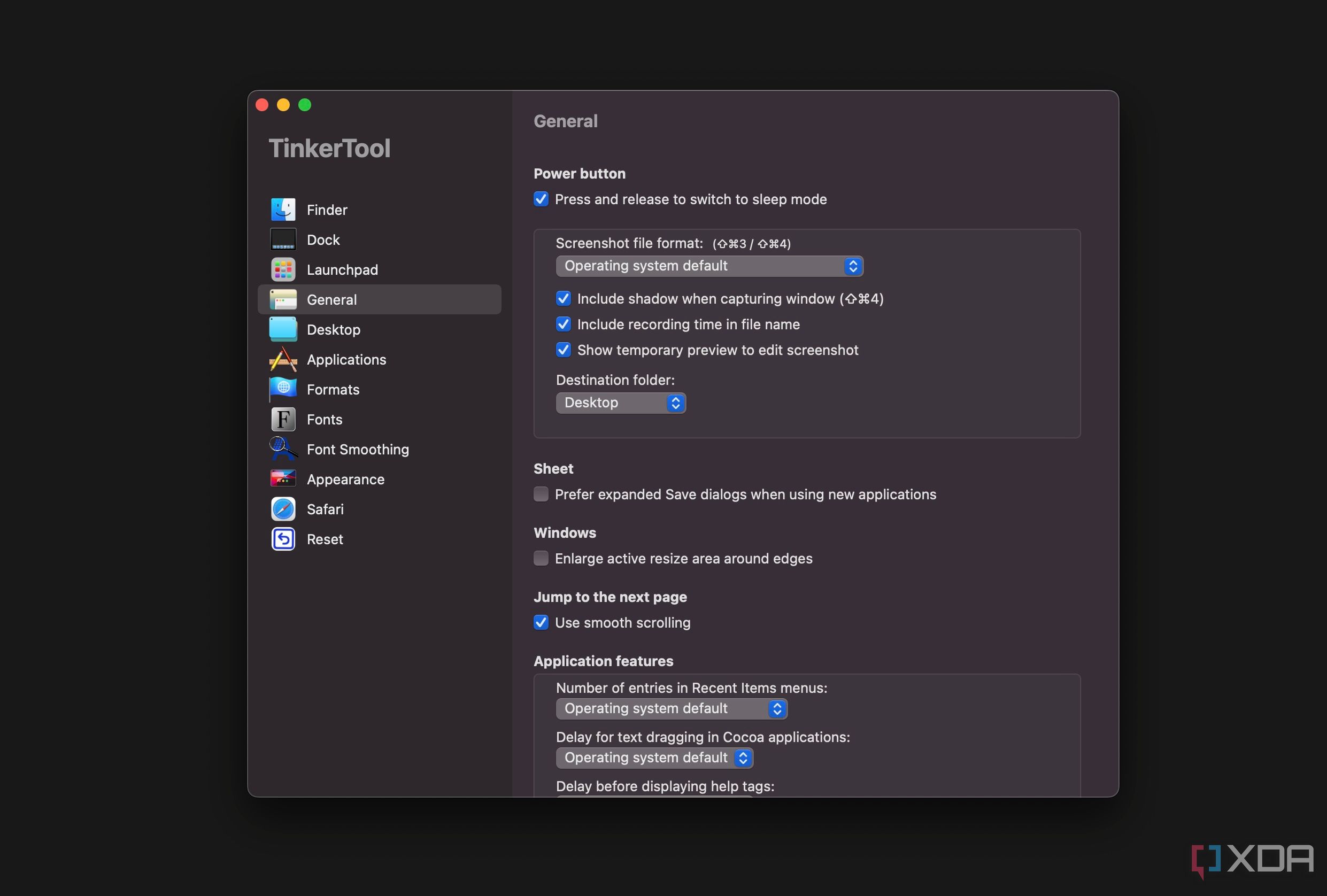
Task: Toggle show temporary preview to edit screenshot
Action: 564,350
